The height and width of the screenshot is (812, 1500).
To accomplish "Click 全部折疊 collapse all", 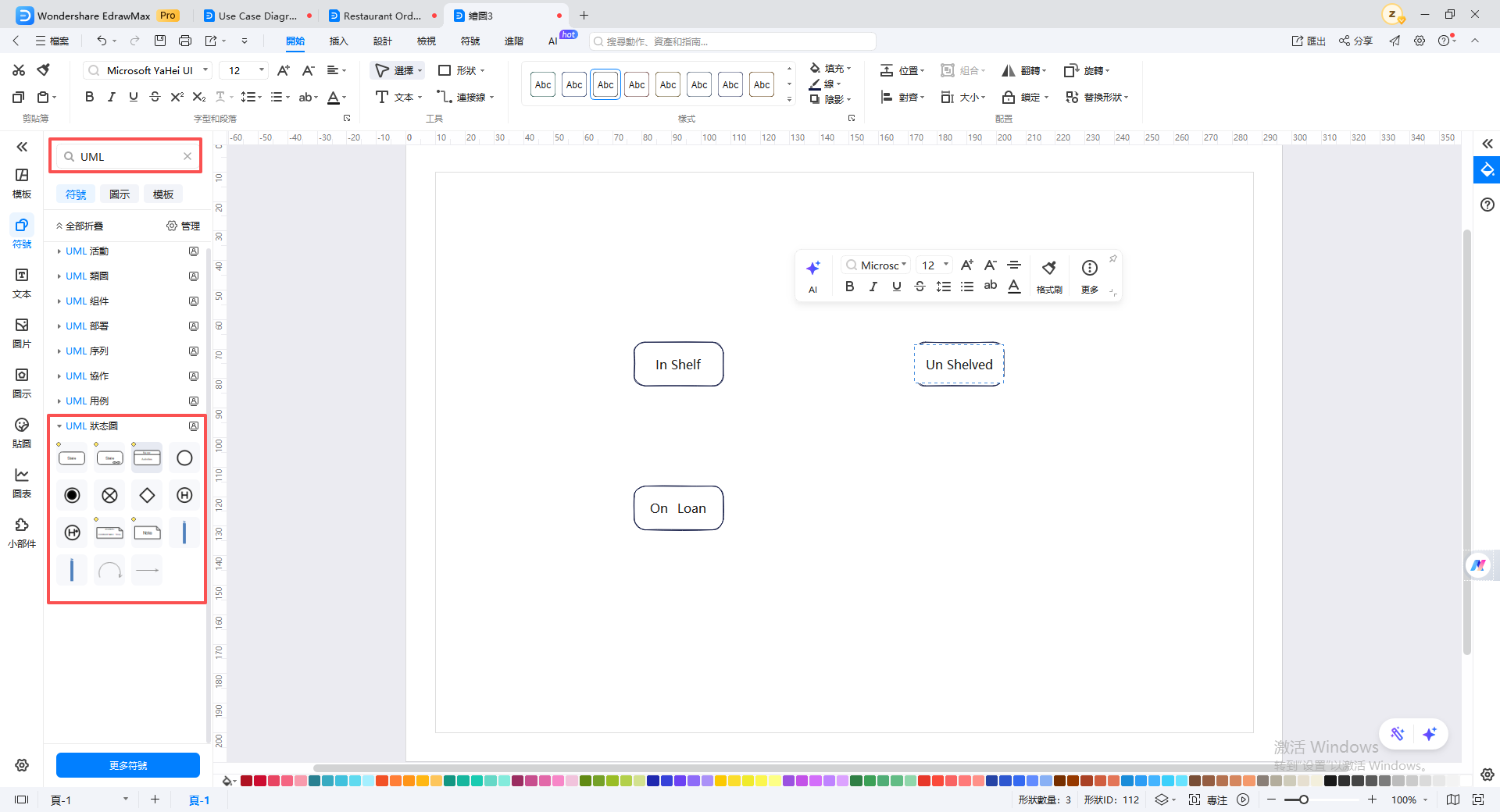I will pyautogui.click(x=80, y=226).
